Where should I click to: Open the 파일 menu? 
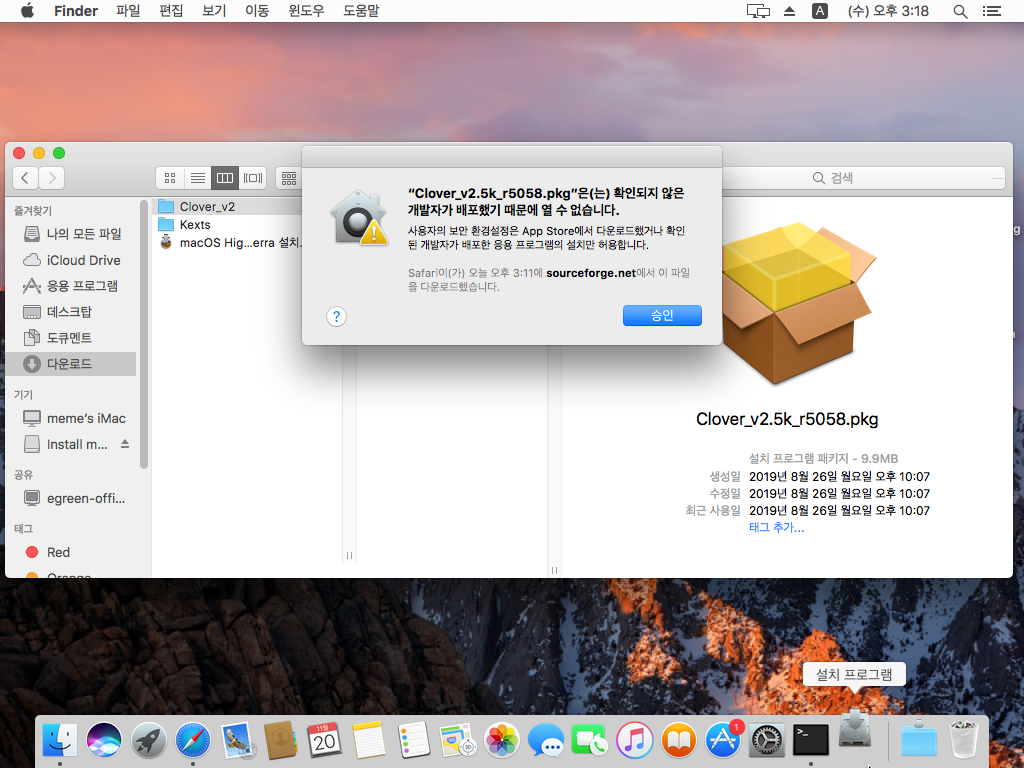pyautogui.click(x=128, y=10)
